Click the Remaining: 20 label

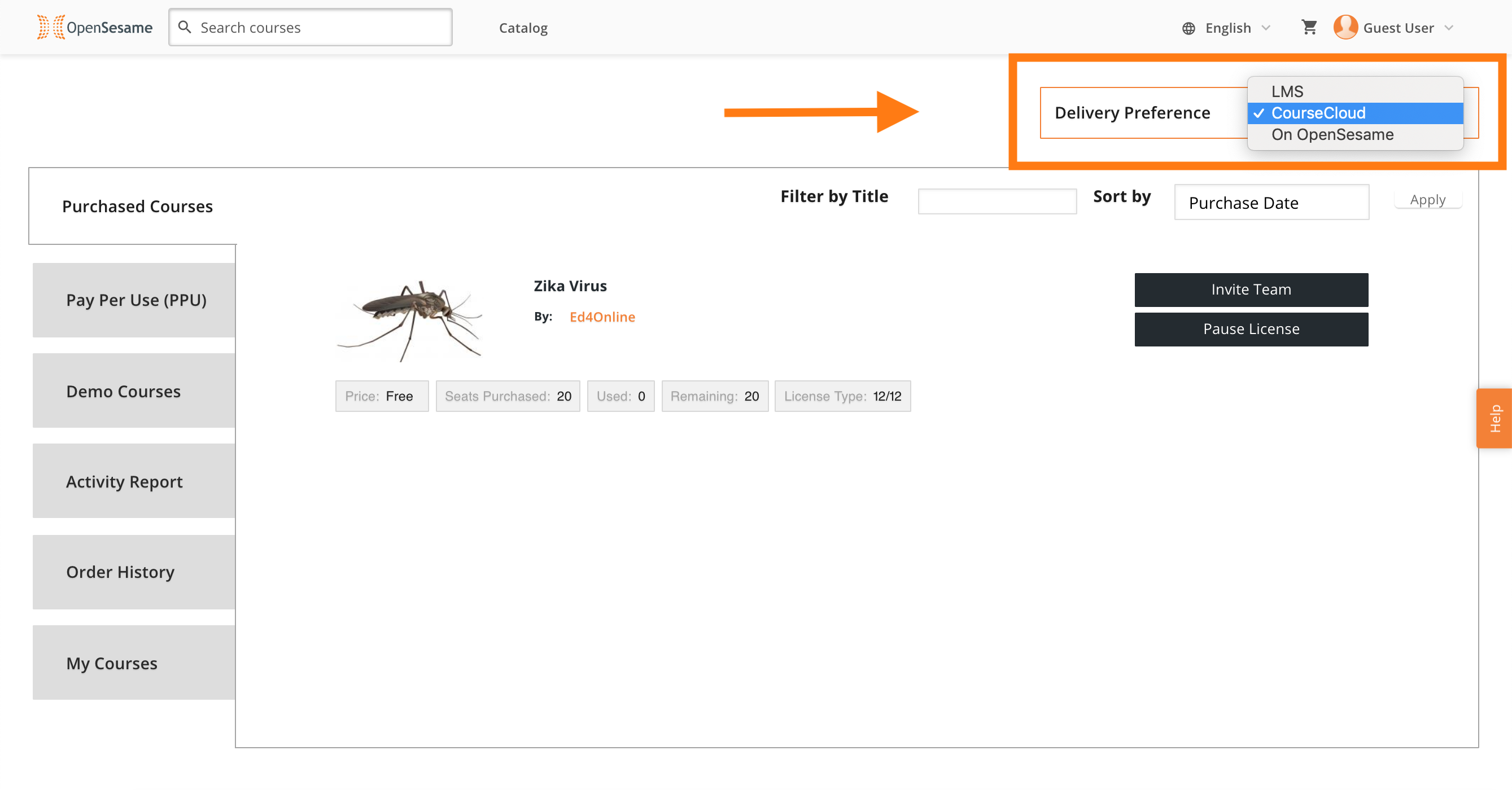715,396
